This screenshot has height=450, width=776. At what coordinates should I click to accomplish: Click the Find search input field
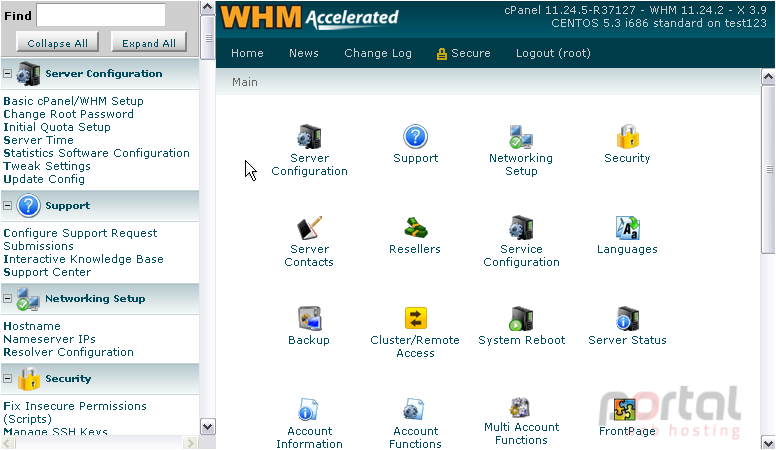[101, 15]
